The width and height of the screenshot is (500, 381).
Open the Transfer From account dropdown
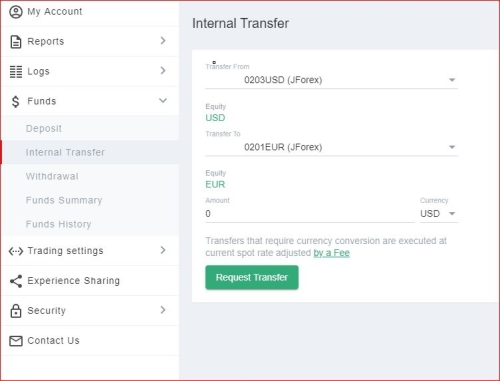pos(332,80)
